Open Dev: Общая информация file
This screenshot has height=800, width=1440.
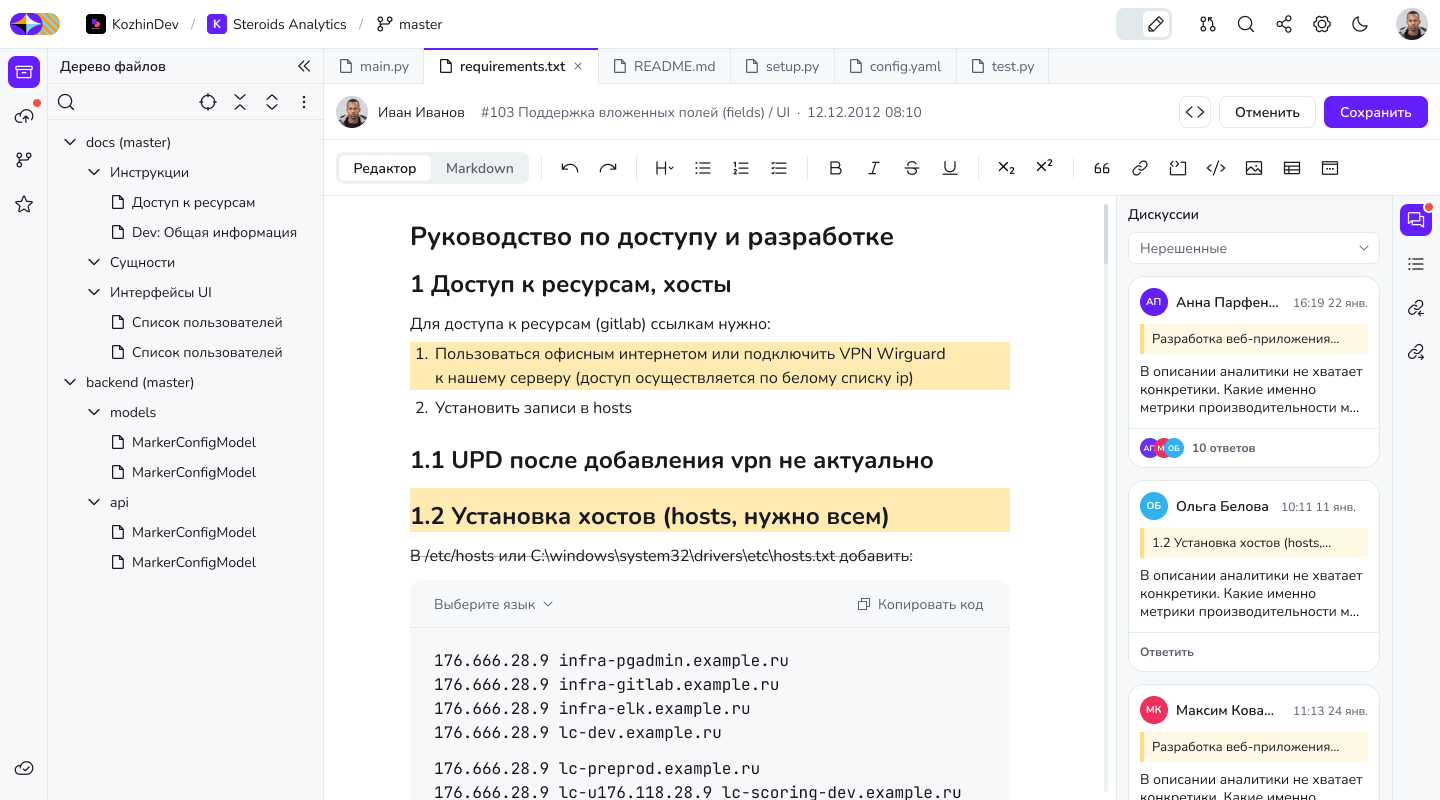[204, 232]
